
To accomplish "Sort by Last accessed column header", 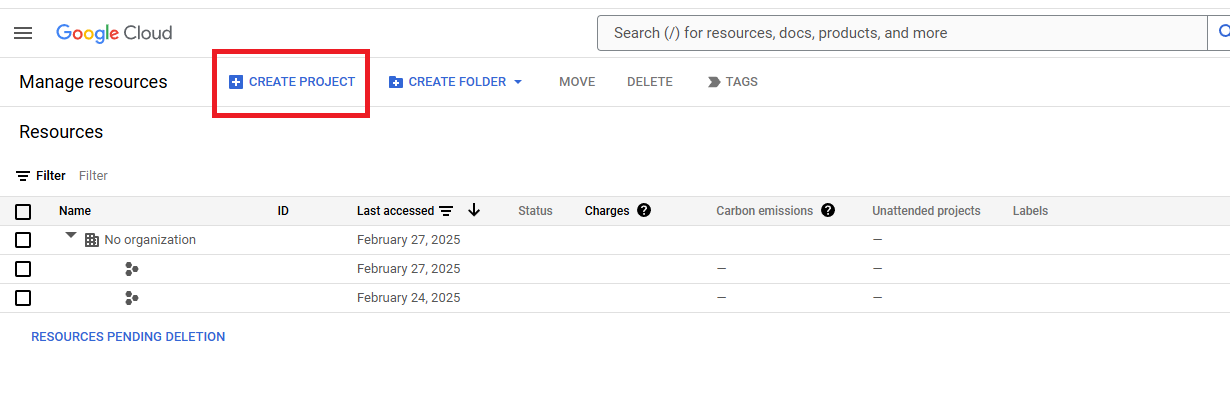I will coord(395,211).
